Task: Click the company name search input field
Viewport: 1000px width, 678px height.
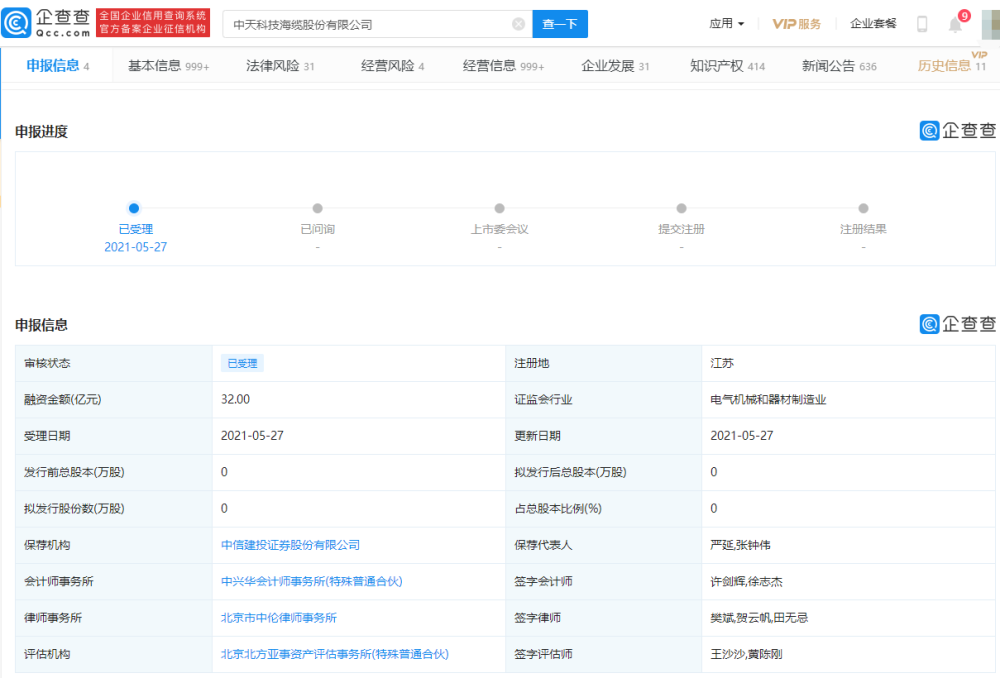Action: tap(365, 24)
